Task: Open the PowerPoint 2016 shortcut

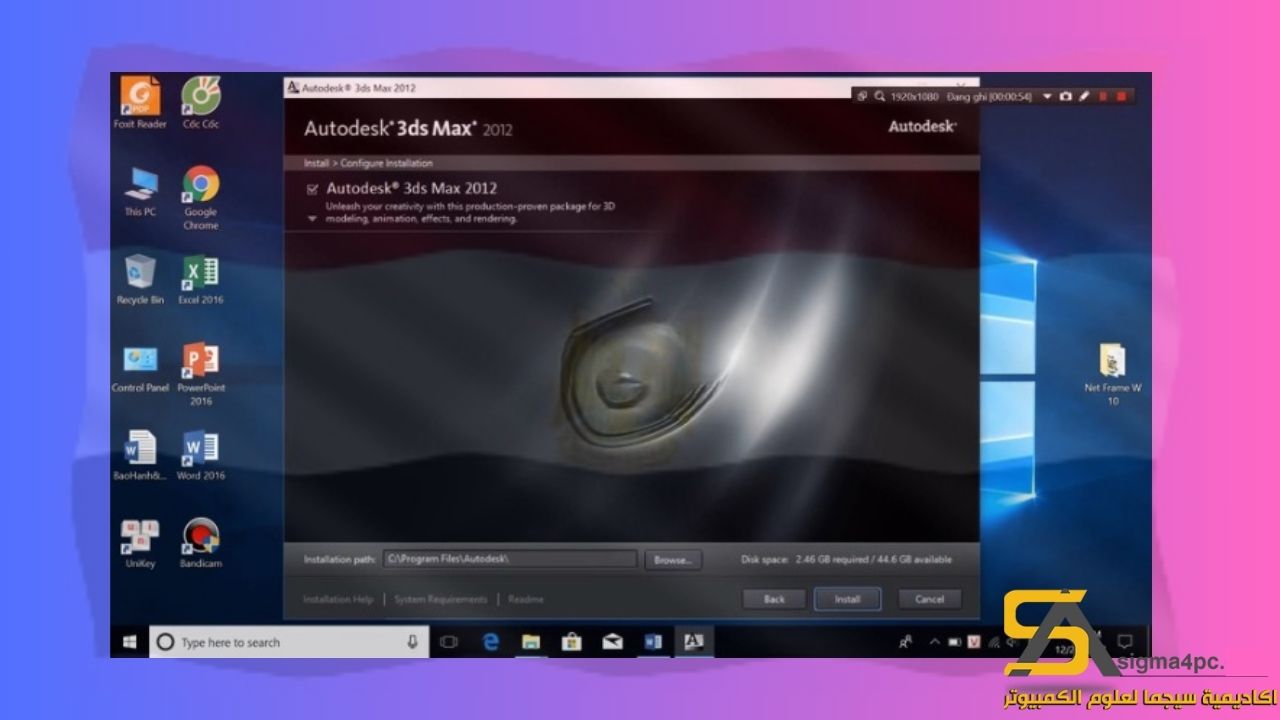Action: coord(200,374)
